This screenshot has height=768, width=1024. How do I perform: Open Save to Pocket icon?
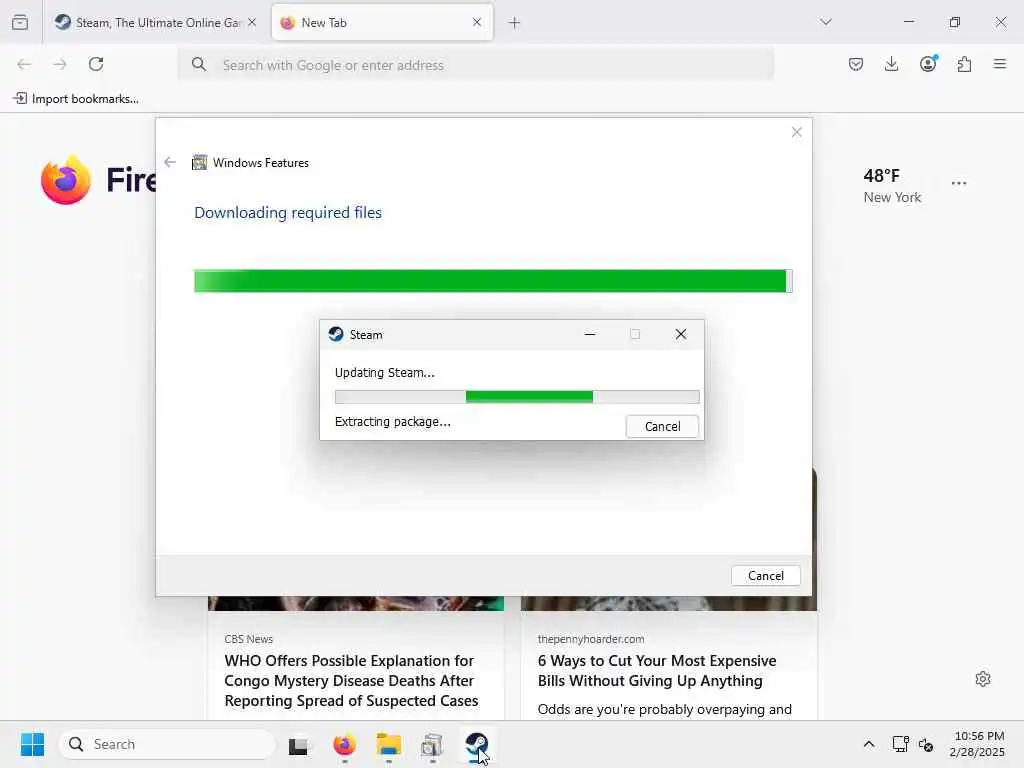pyautogui.click(x=856, y=64)
